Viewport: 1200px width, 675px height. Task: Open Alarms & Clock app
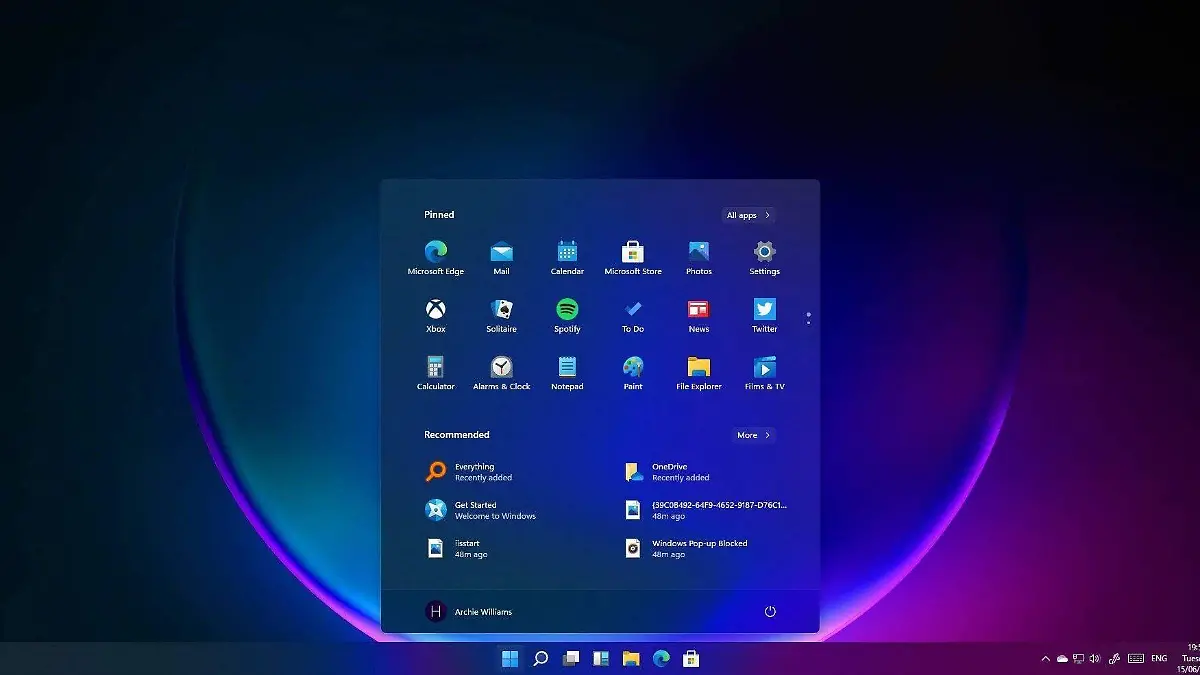click(501, 367)
